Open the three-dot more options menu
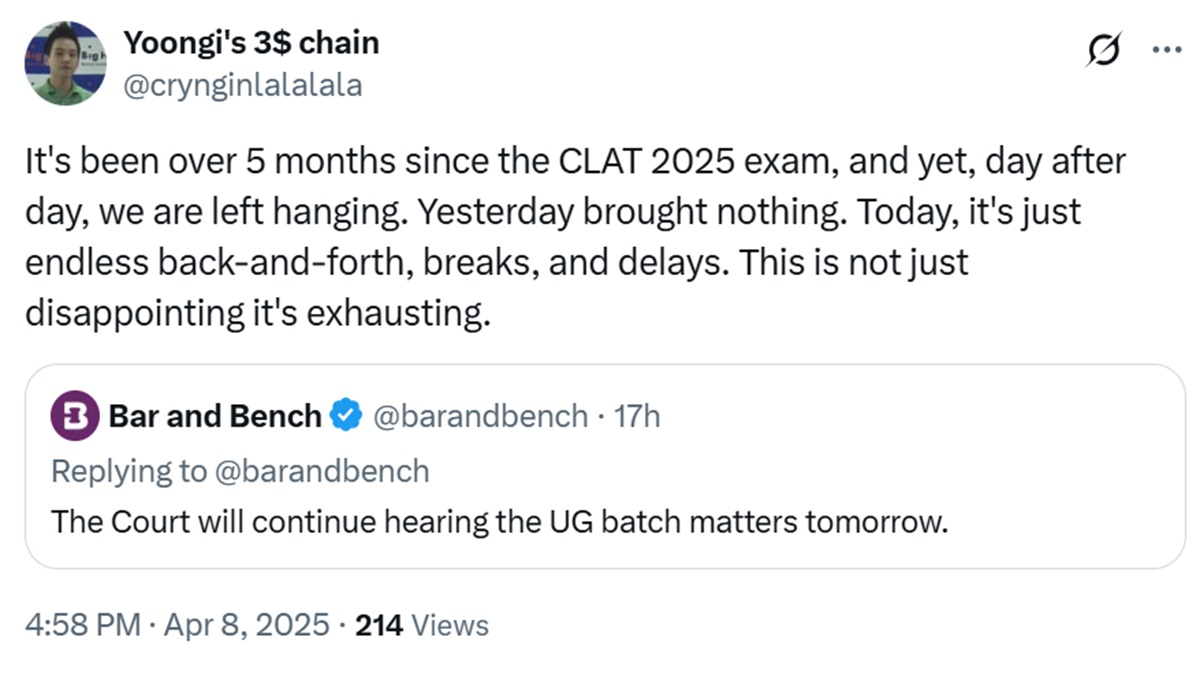Screen dimensions: 1200x675 (x=1166, y=50)
